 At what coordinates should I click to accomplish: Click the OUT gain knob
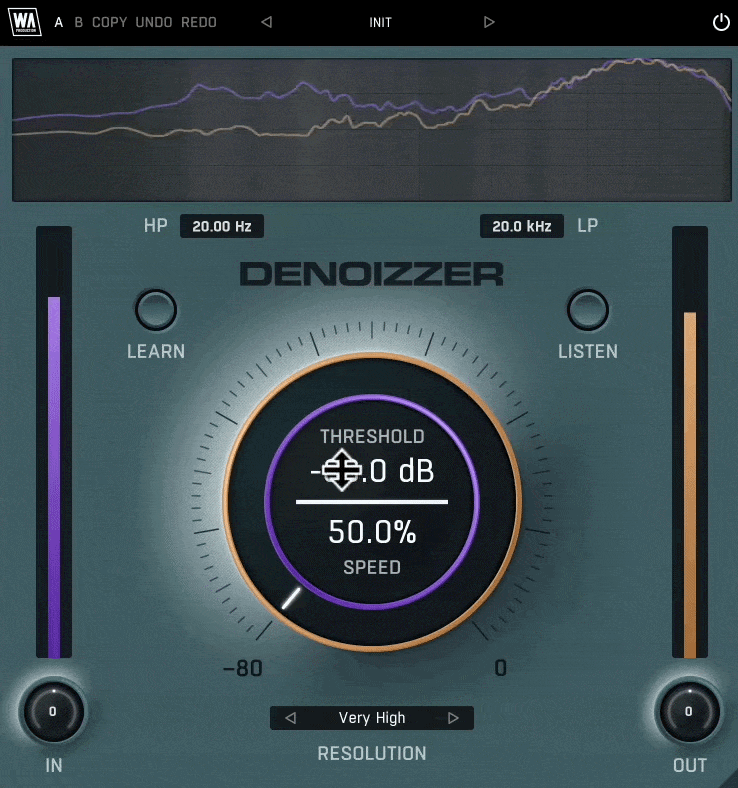pyautogui.click(x=689, y=711)
